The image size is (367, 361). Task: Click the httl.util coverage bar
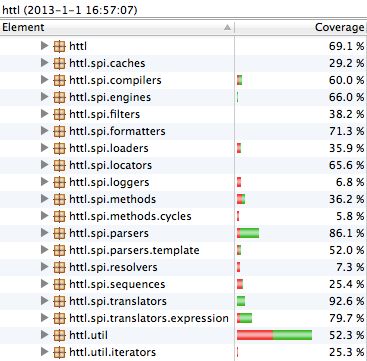[x=275, y=335]
